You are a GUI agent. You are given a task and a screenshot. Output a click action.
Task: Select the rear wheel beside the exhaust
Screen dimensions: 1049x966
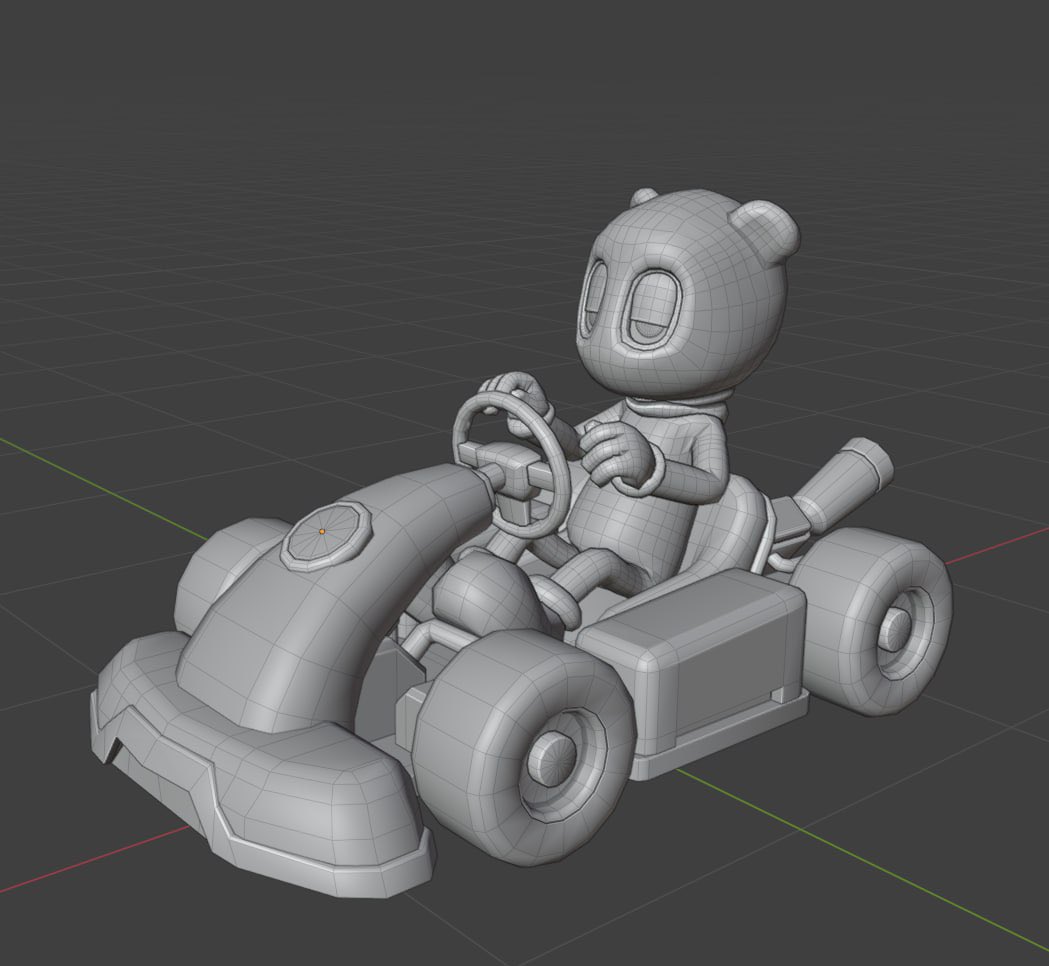(x=872, y=622)
